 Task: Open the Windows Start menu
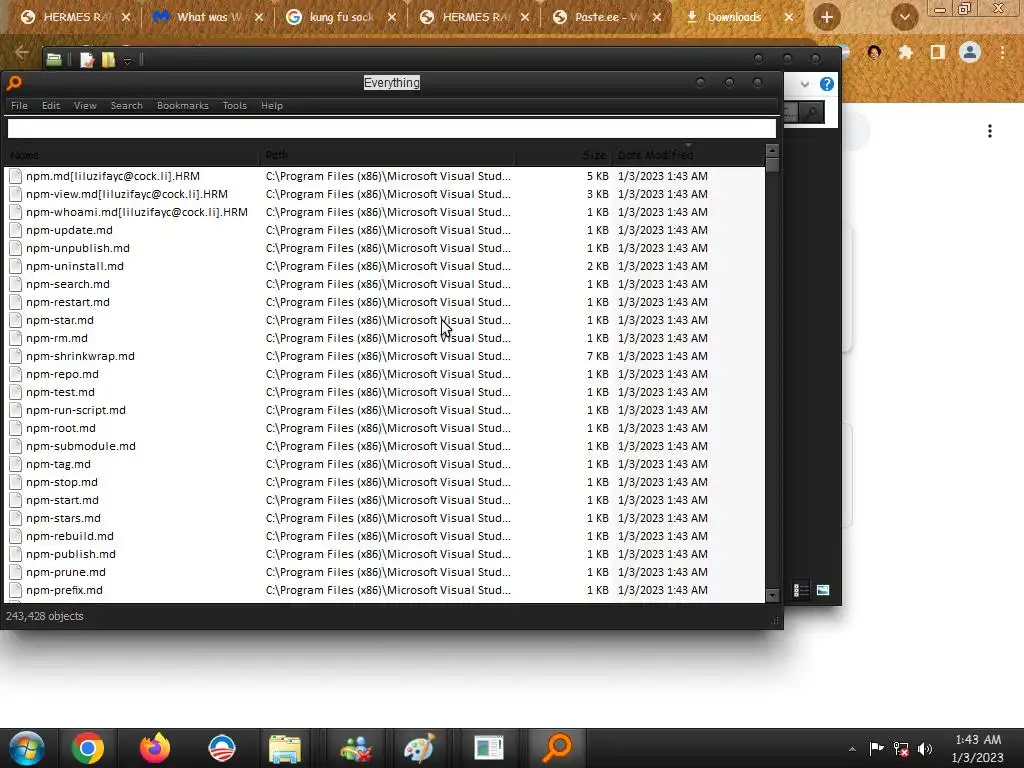coord(27,748)
